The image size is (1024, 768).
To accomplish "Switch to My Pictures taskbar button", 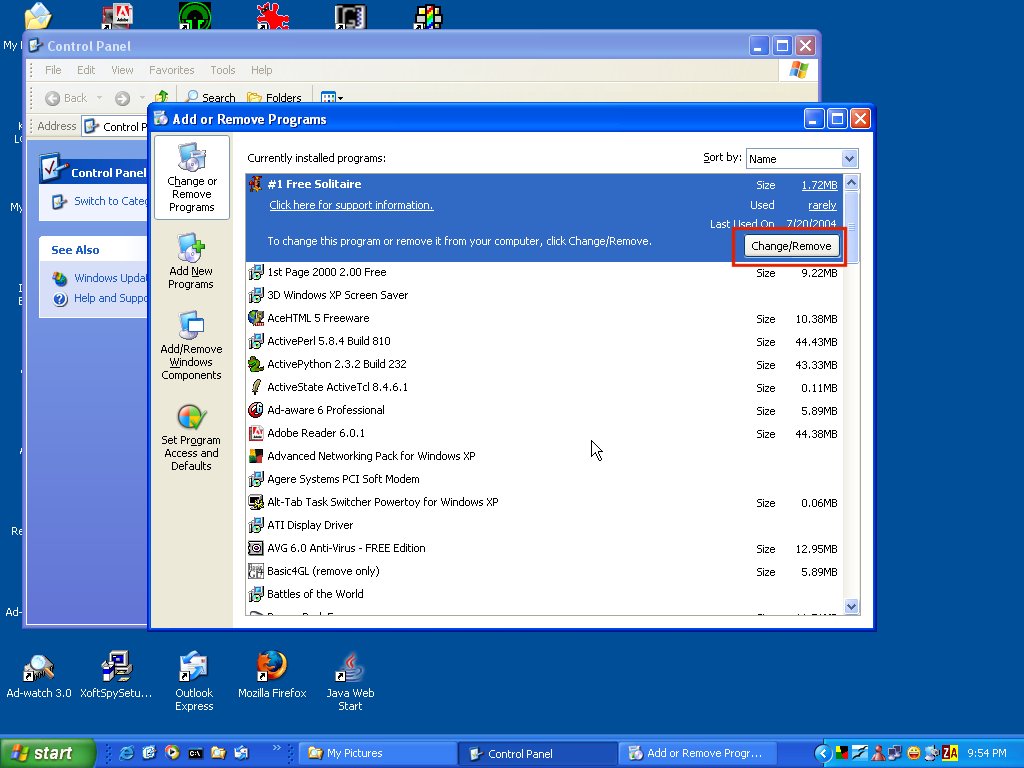I will [376, 753].
